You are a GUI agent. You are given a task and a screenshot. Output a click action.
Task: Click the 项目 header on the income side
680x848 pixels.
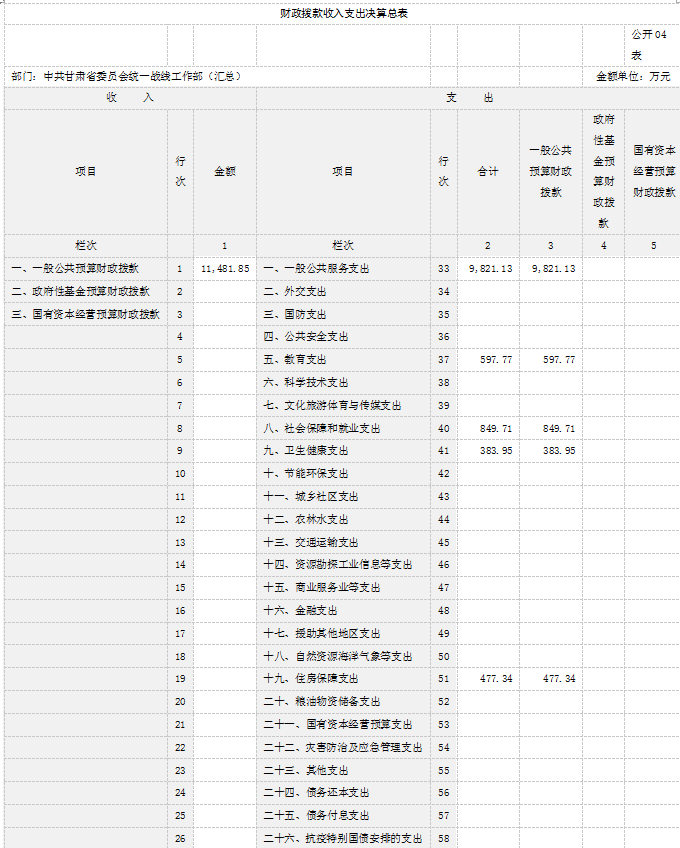click(x=85, y=171)
